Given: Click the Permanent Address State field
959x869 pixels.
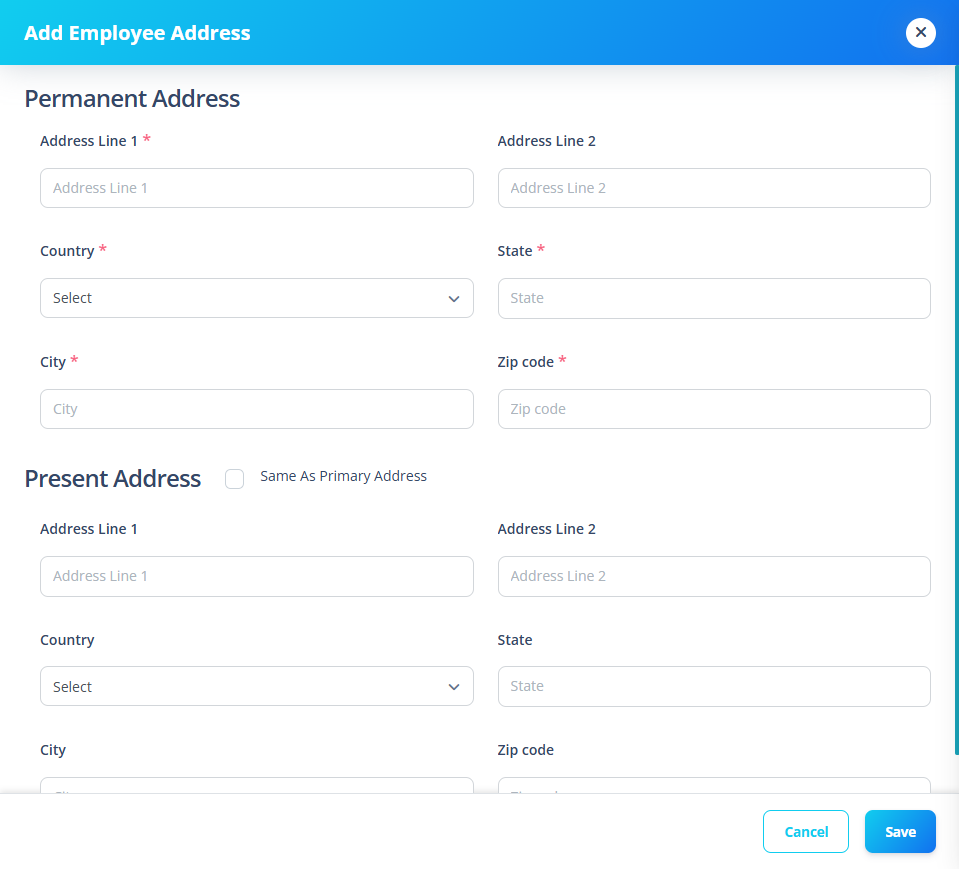Looking at the screenshot, I should (714, 298).
